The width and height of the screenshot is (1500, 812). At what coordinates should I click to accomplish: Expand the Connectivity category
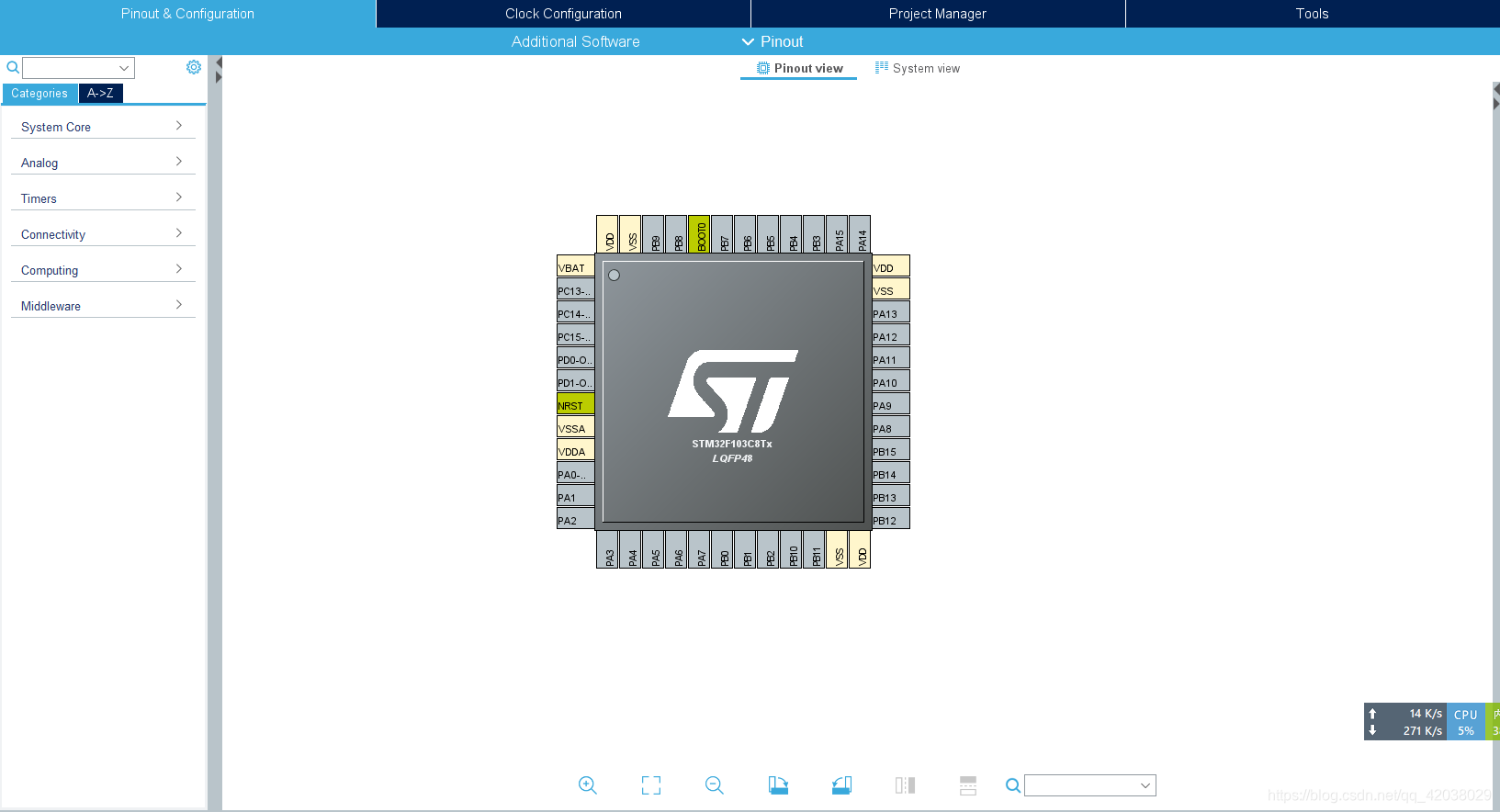[103, 234]
